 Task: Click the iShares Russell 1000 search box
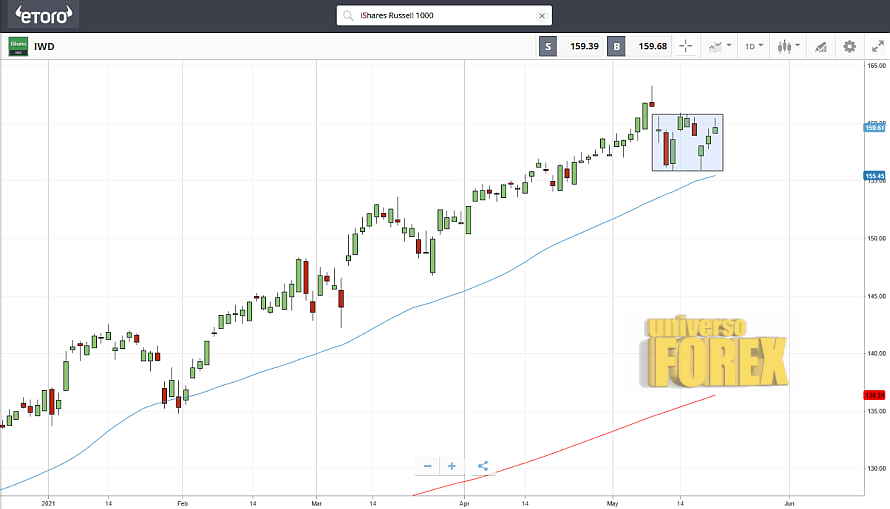(x=445, y=16)
